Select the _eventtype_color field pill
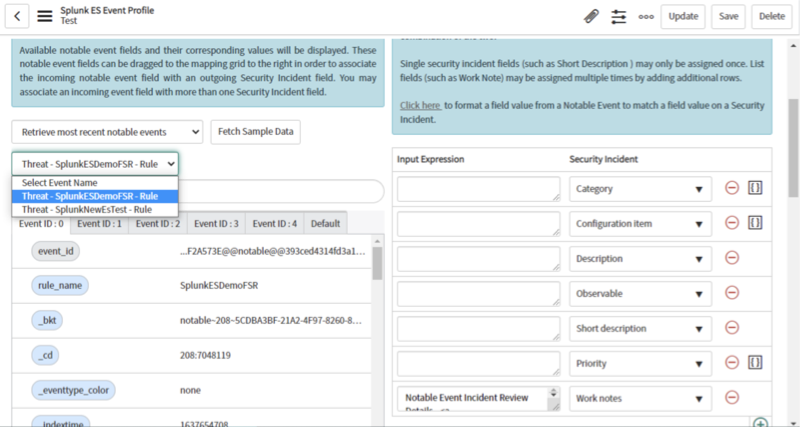 pos(73,390)
